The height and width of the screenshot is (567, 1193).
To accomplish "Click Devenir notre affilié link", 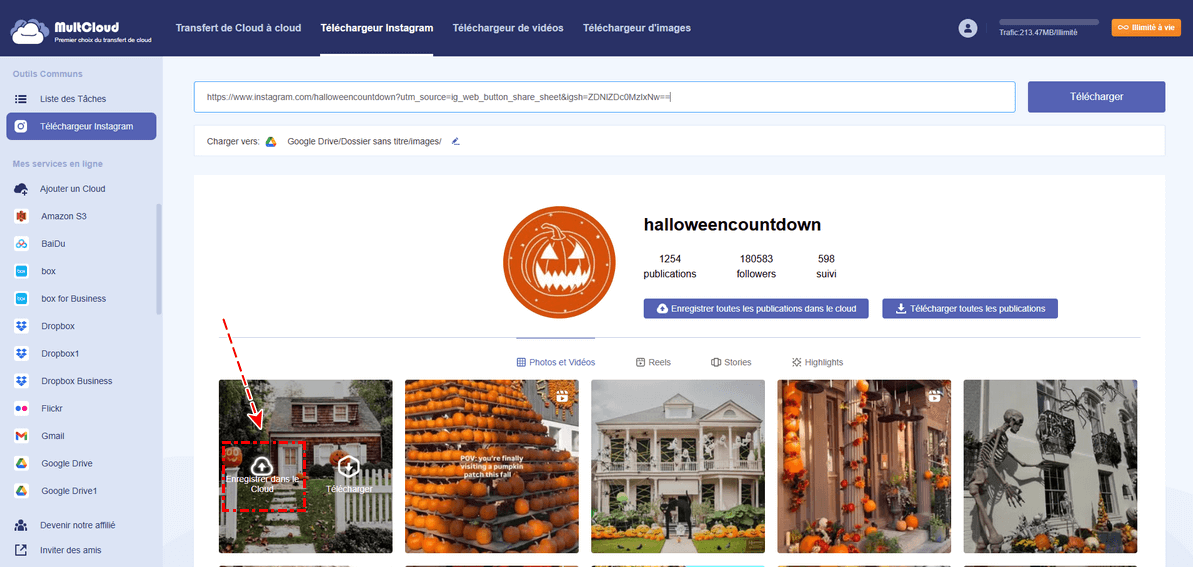I will point(77,525).
